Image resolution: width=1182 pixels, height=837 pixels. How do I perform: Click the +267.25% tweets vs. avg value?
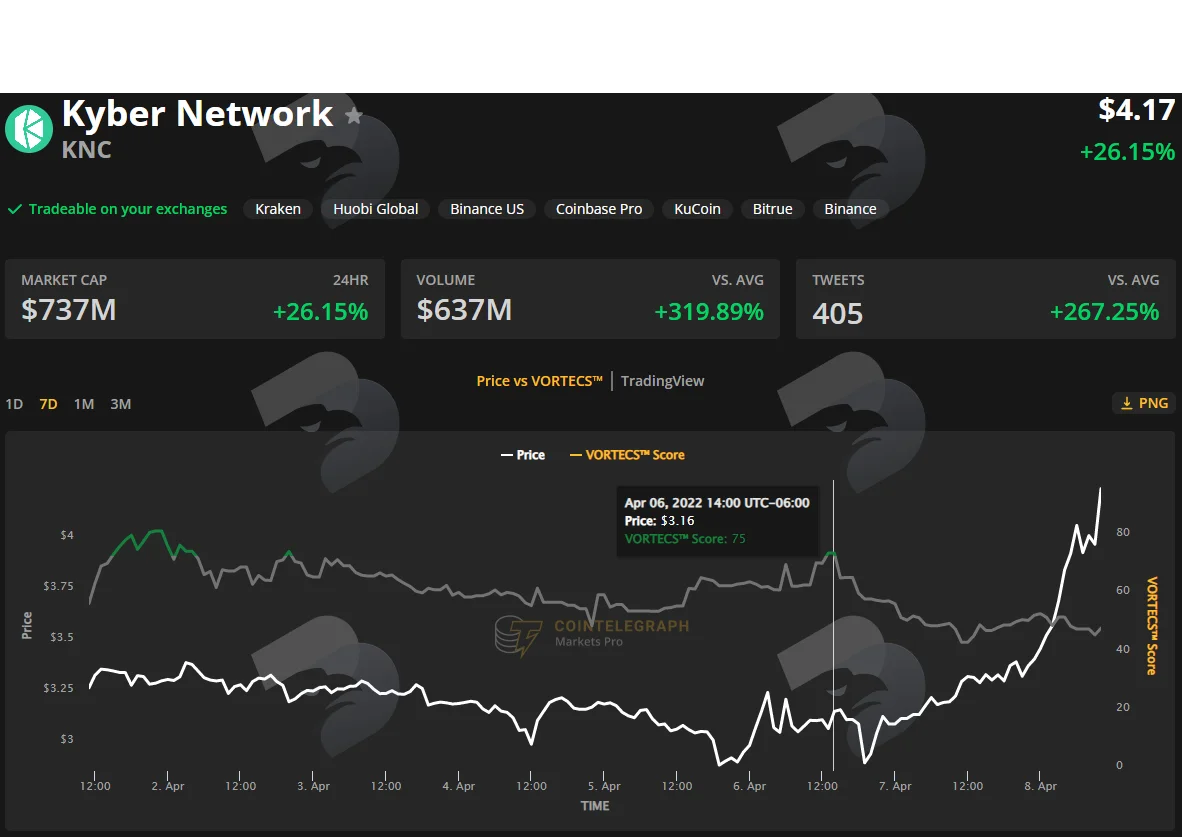tap(1104, 311)
